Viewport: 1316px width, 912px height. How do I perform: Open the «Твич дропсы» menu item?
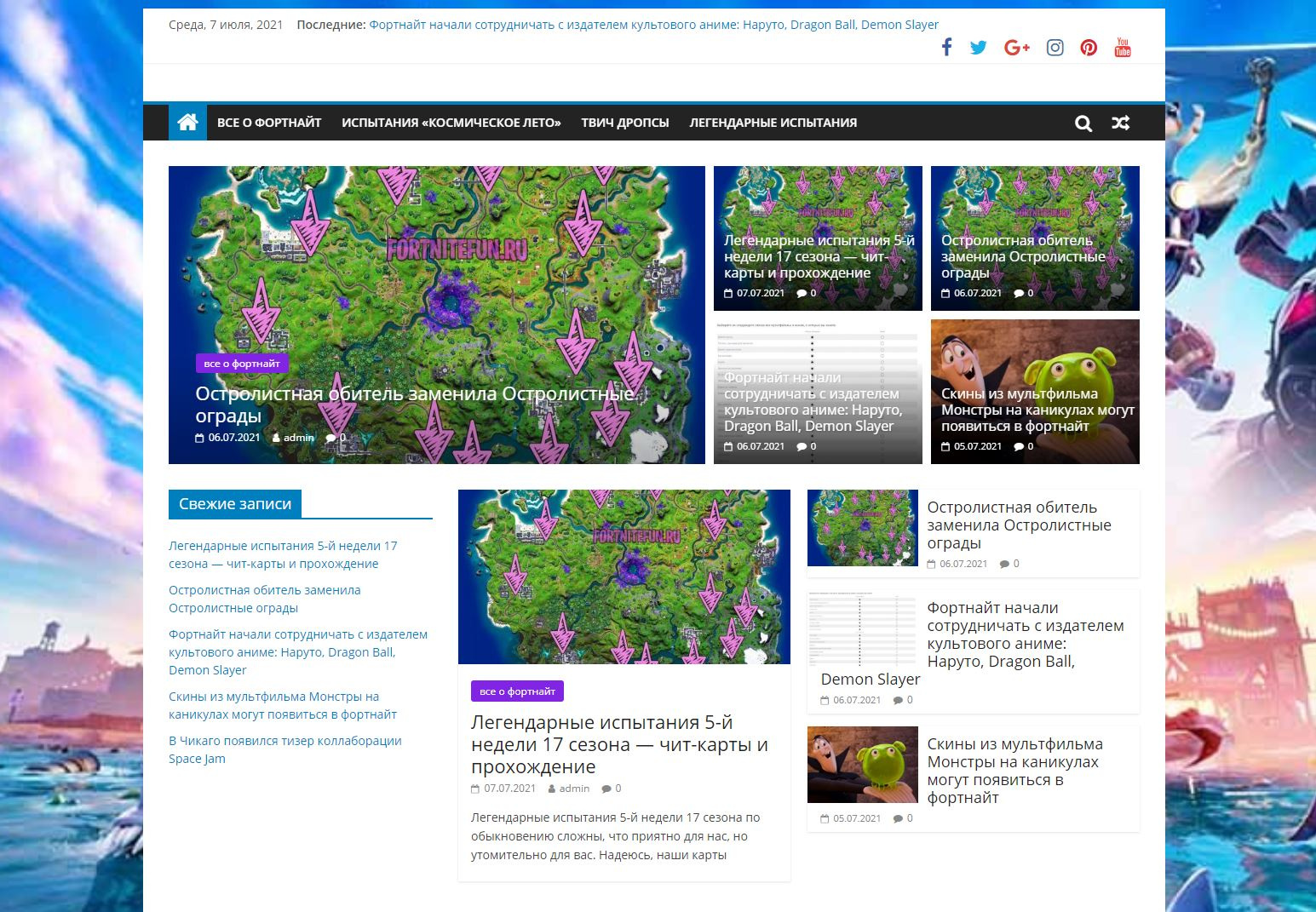point(625,123)
